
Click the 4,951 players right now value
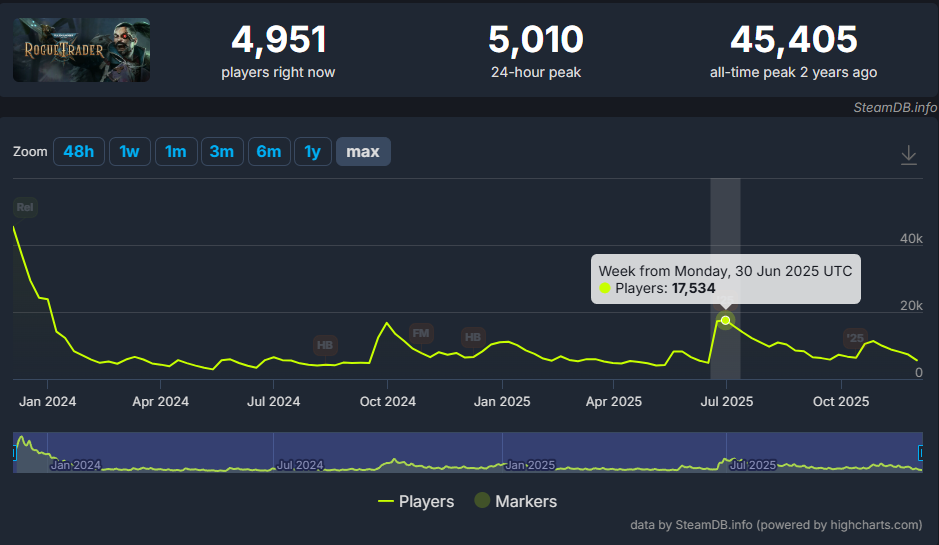pyautogui.click(x=278, y=40)
